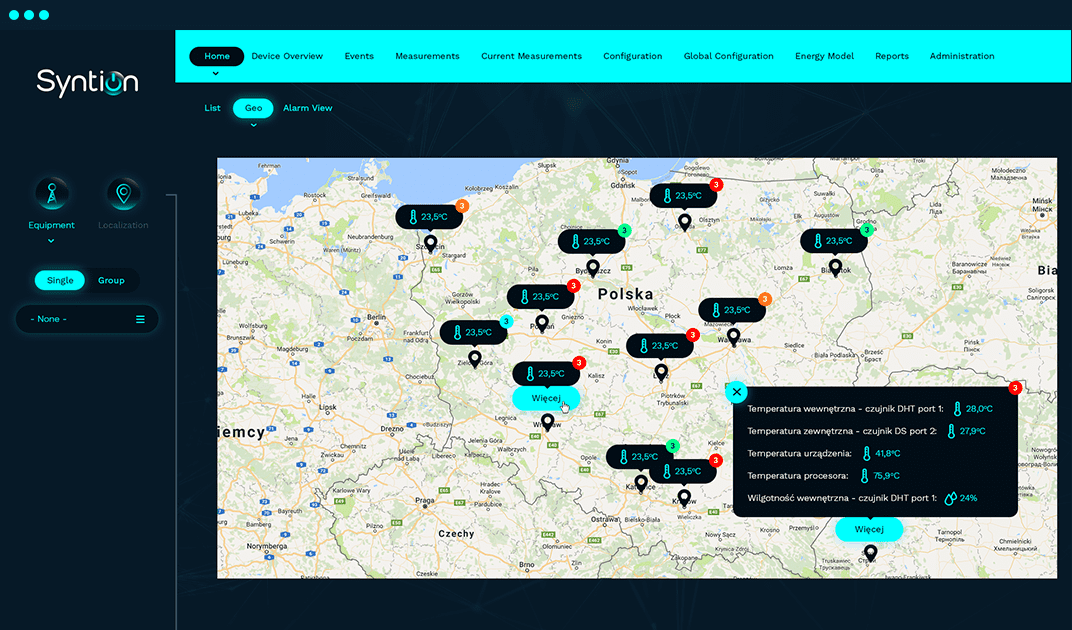Open Global Configuration tab
This screenshot has width=1072, height=630.
pyautogui.click(x=729, y=56)
